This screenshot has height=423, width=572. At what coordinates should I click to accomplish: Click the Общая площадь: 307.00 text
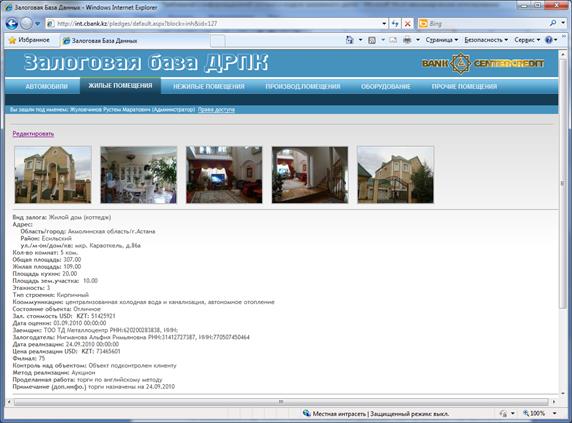[47, 260]
